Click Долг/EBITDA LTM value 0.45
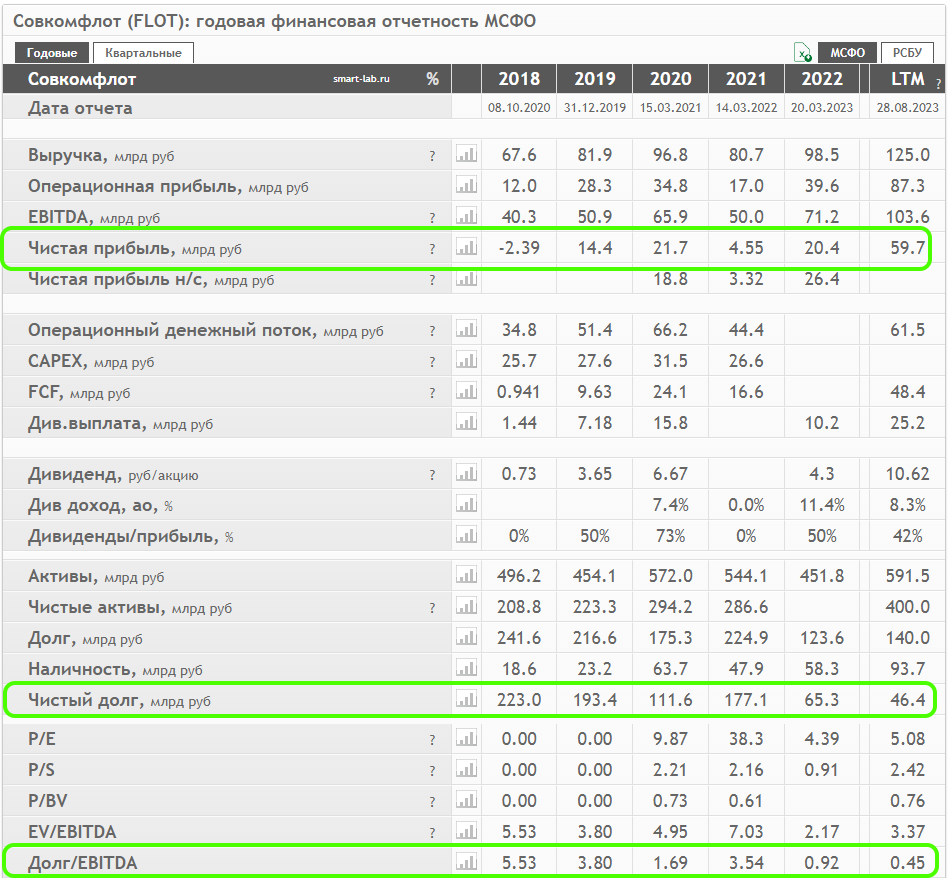948x878 pixels. pyautogui.click(x=907, y=862)
